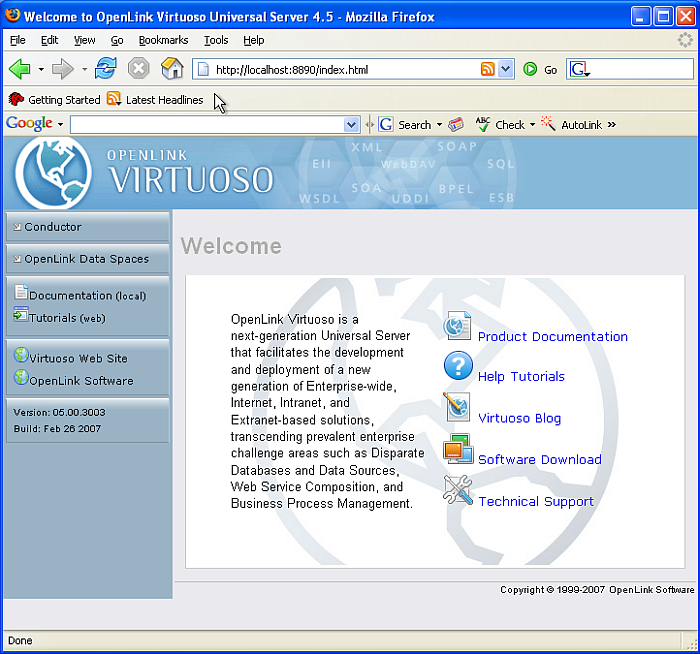Open the search engine Google icon selector
This screenshot has width=700, height=654.
[580, 69]
